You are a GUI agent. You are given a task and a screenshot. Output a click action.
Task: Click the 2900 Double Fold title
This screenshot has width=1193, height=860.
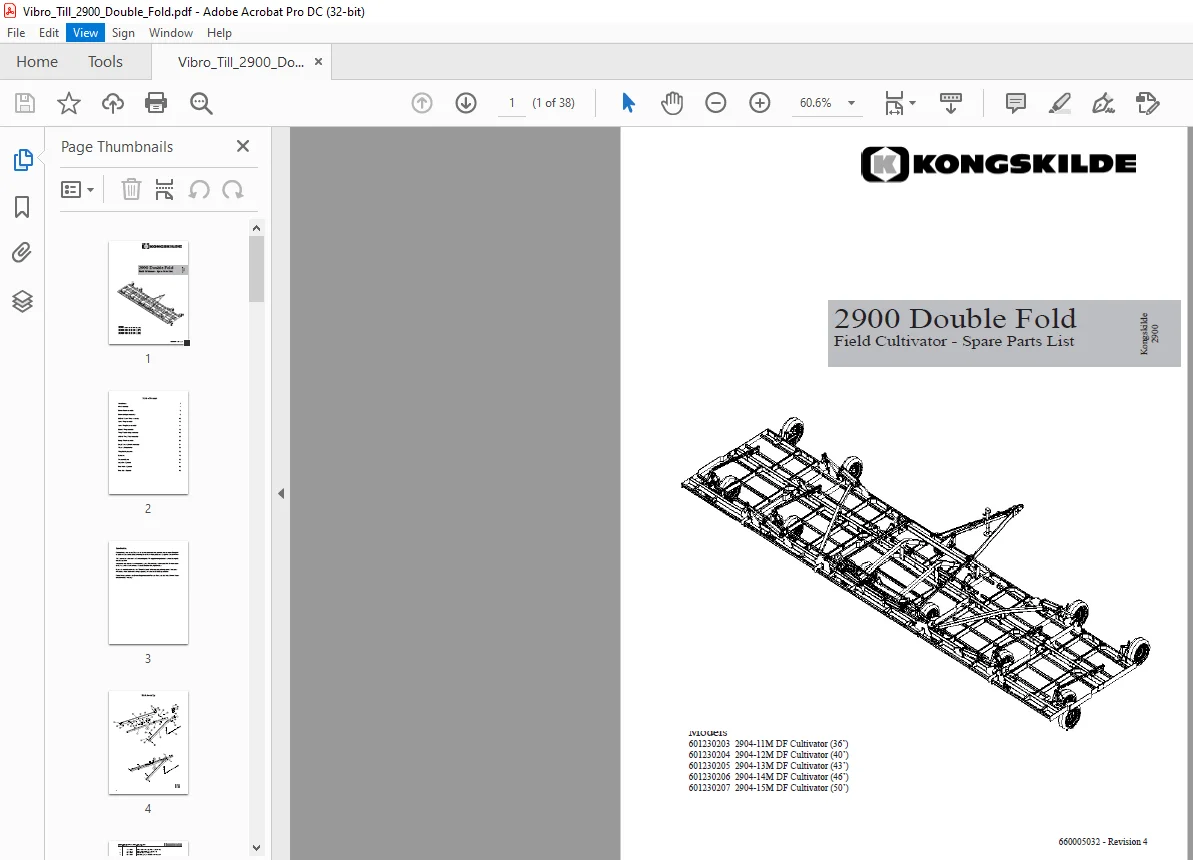click(955, 318)
